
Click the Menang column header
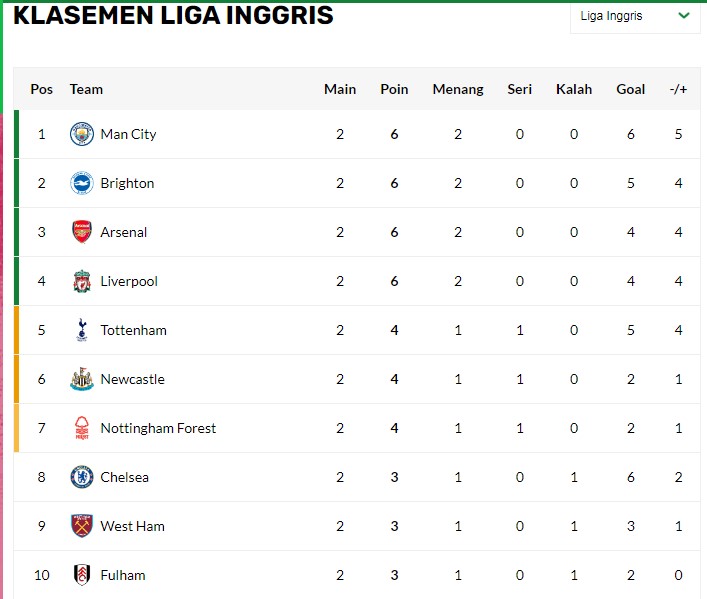(x=458, y=89)
